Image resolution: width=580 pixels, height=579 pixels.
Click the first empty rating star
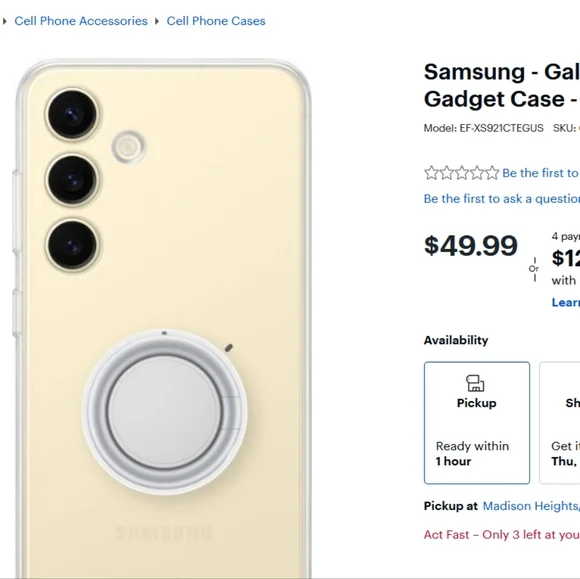tap(431, 173)
